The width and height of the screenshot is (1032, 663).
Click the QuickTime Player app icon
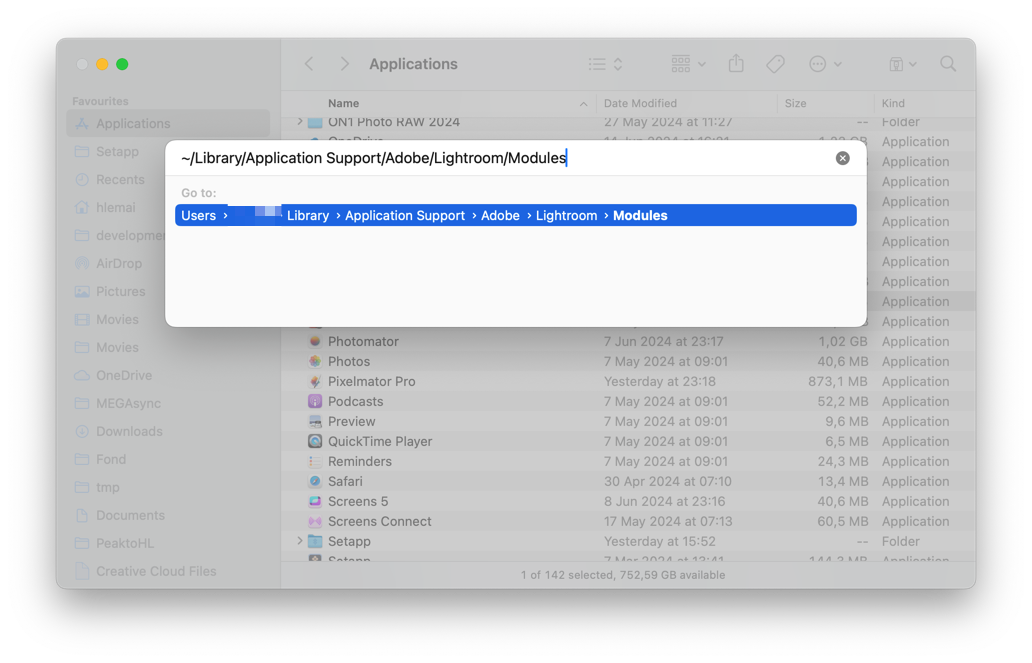click(315, 441)
